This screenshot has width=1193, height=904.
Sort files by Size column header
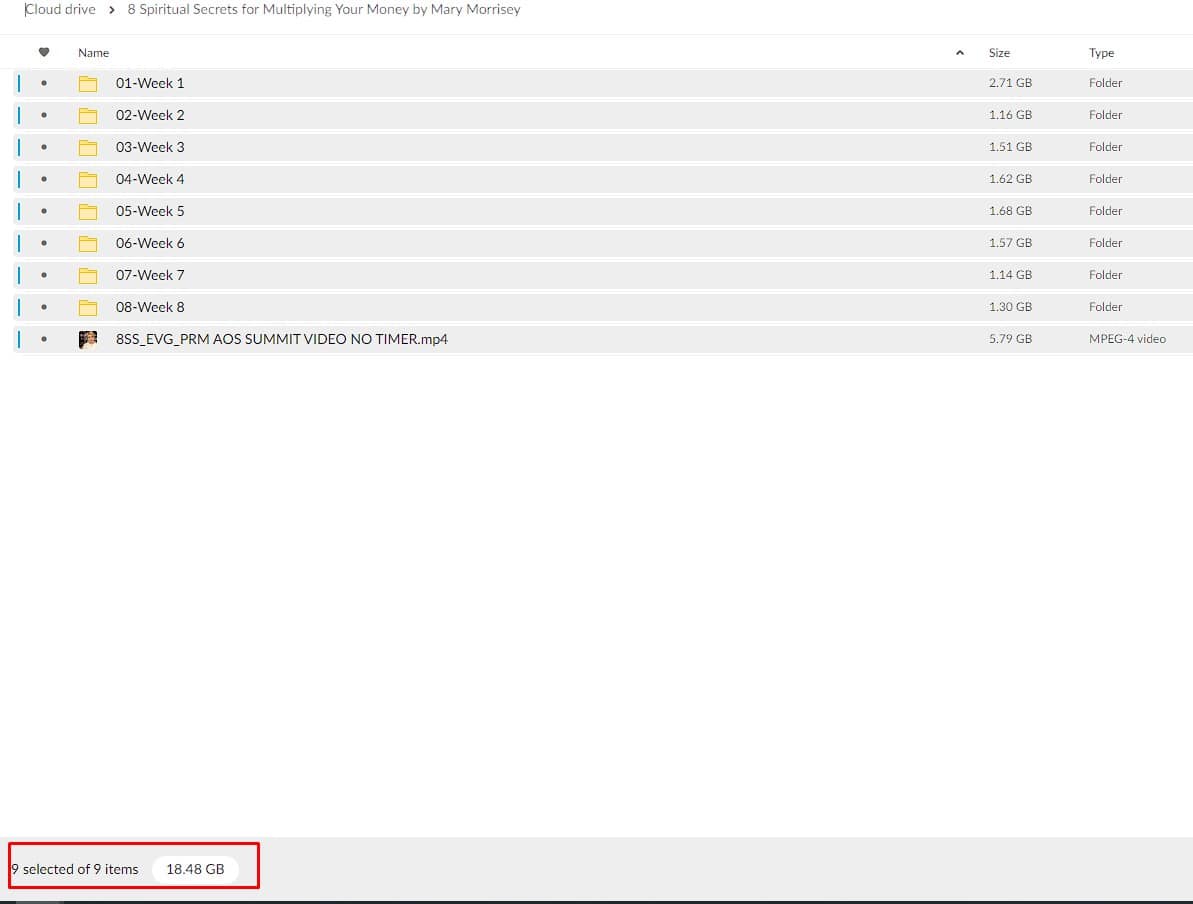(999, 53)
